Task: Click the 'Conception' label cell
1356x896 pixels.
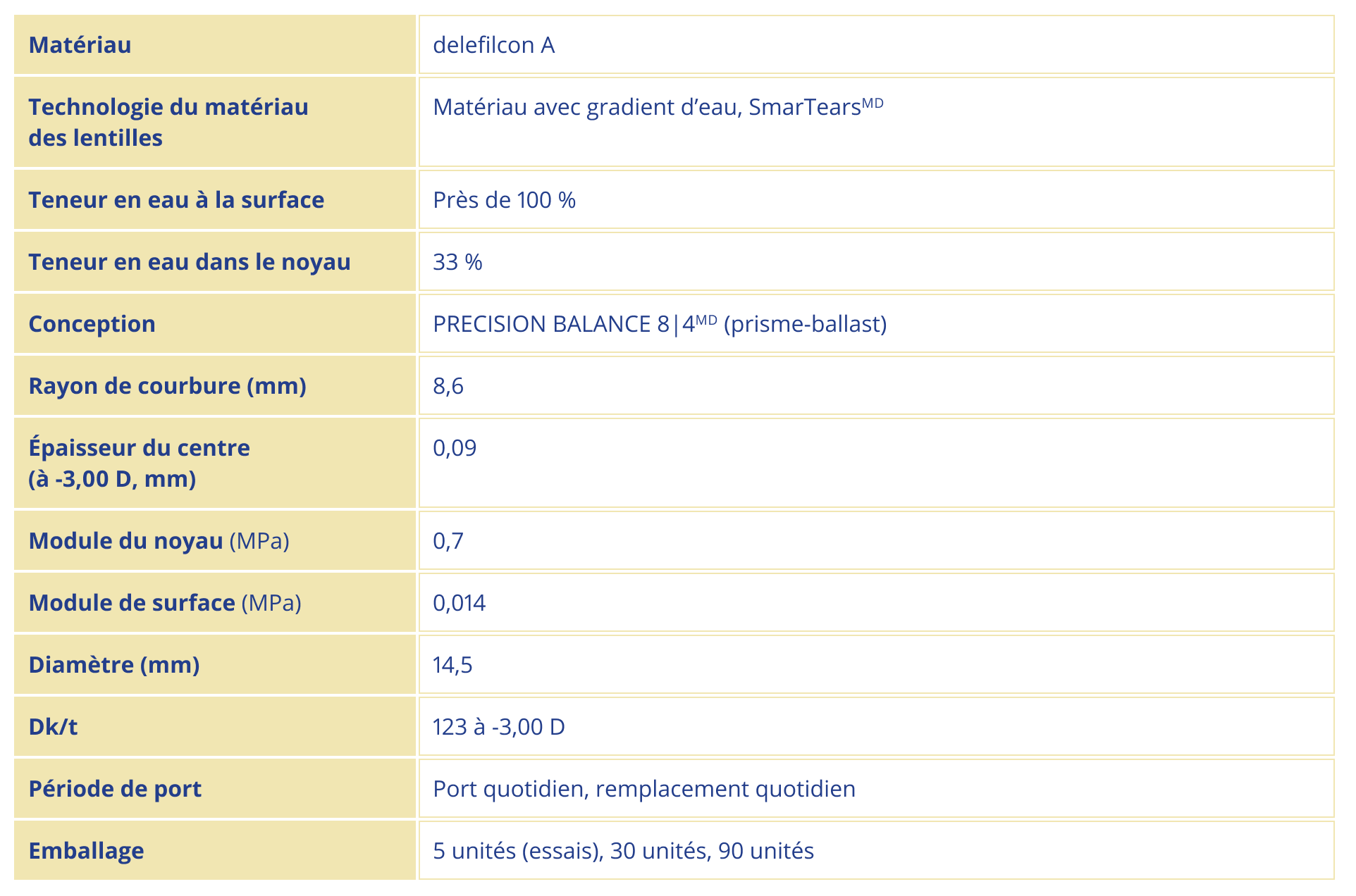Action: coord(214,323)
